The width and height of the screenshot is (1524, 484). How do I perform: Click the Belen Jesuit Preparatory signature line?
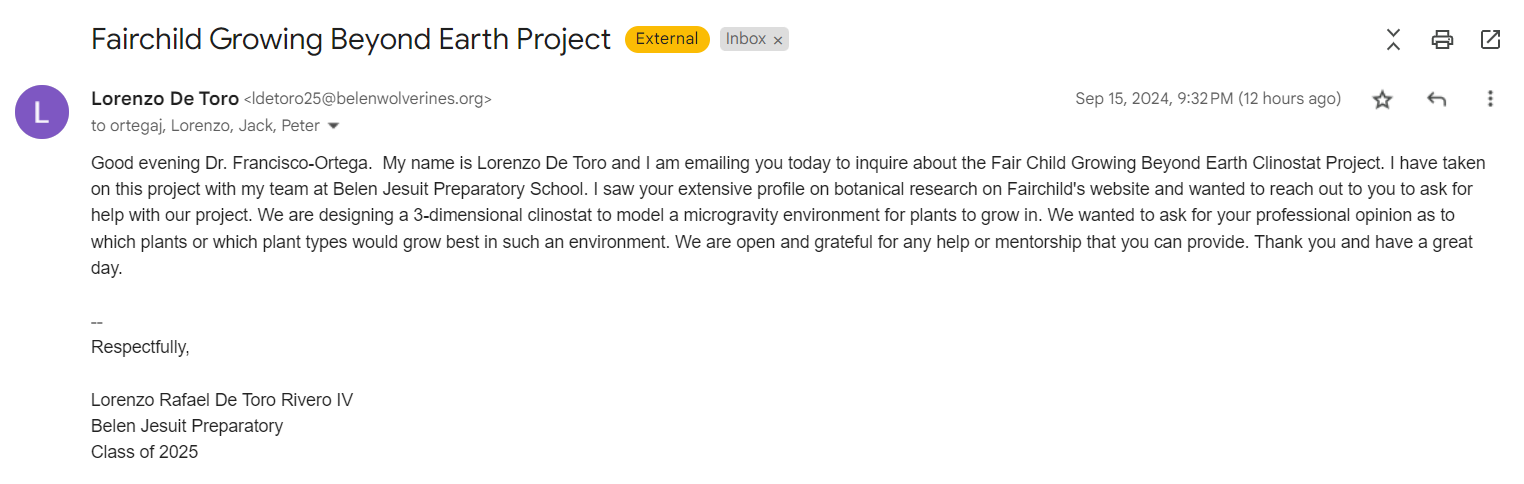click(187, 426)
